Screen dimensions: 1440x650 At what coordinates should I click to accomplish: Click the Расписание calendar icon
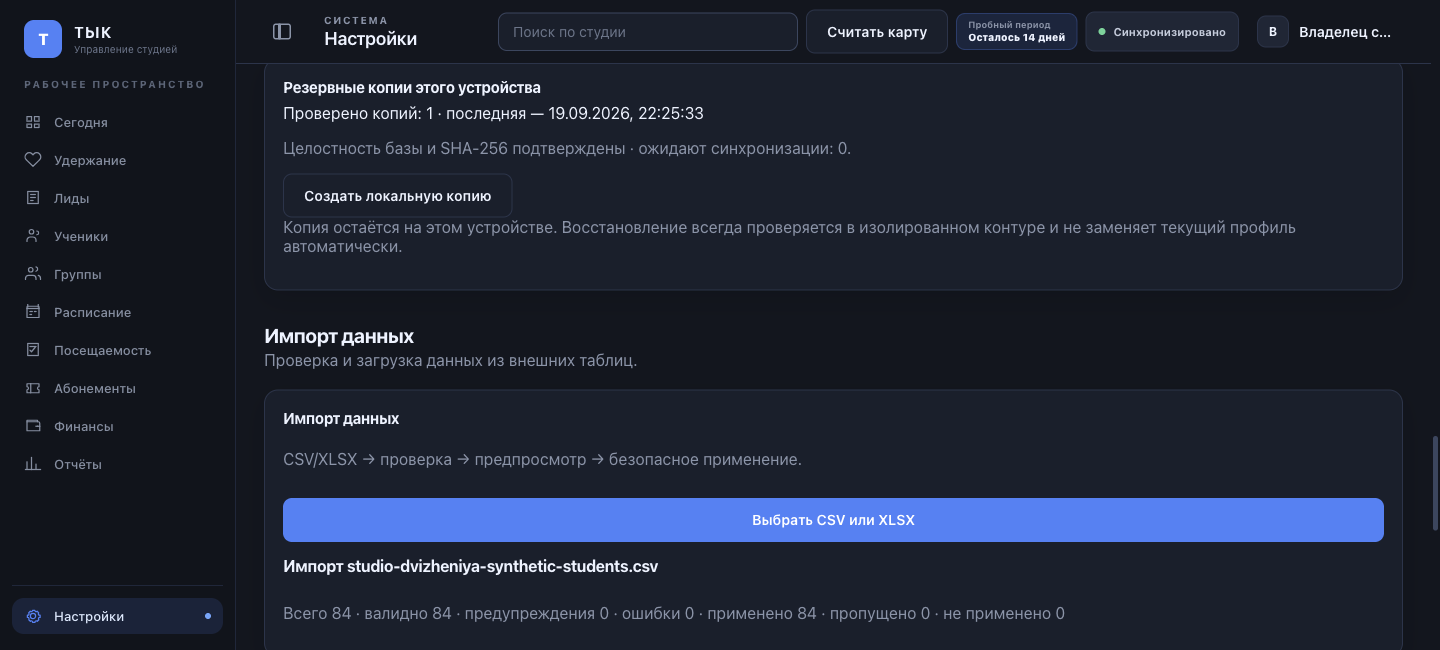(33, 312)
